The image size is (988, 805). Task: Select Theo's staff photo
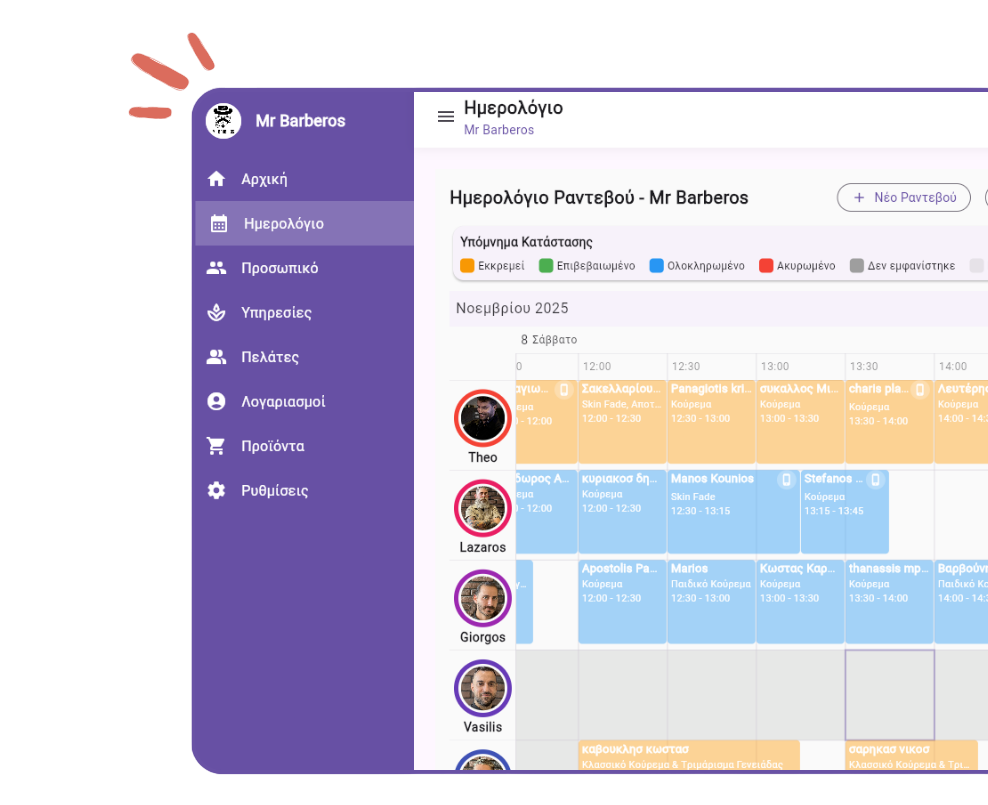[x=483, y=418]
